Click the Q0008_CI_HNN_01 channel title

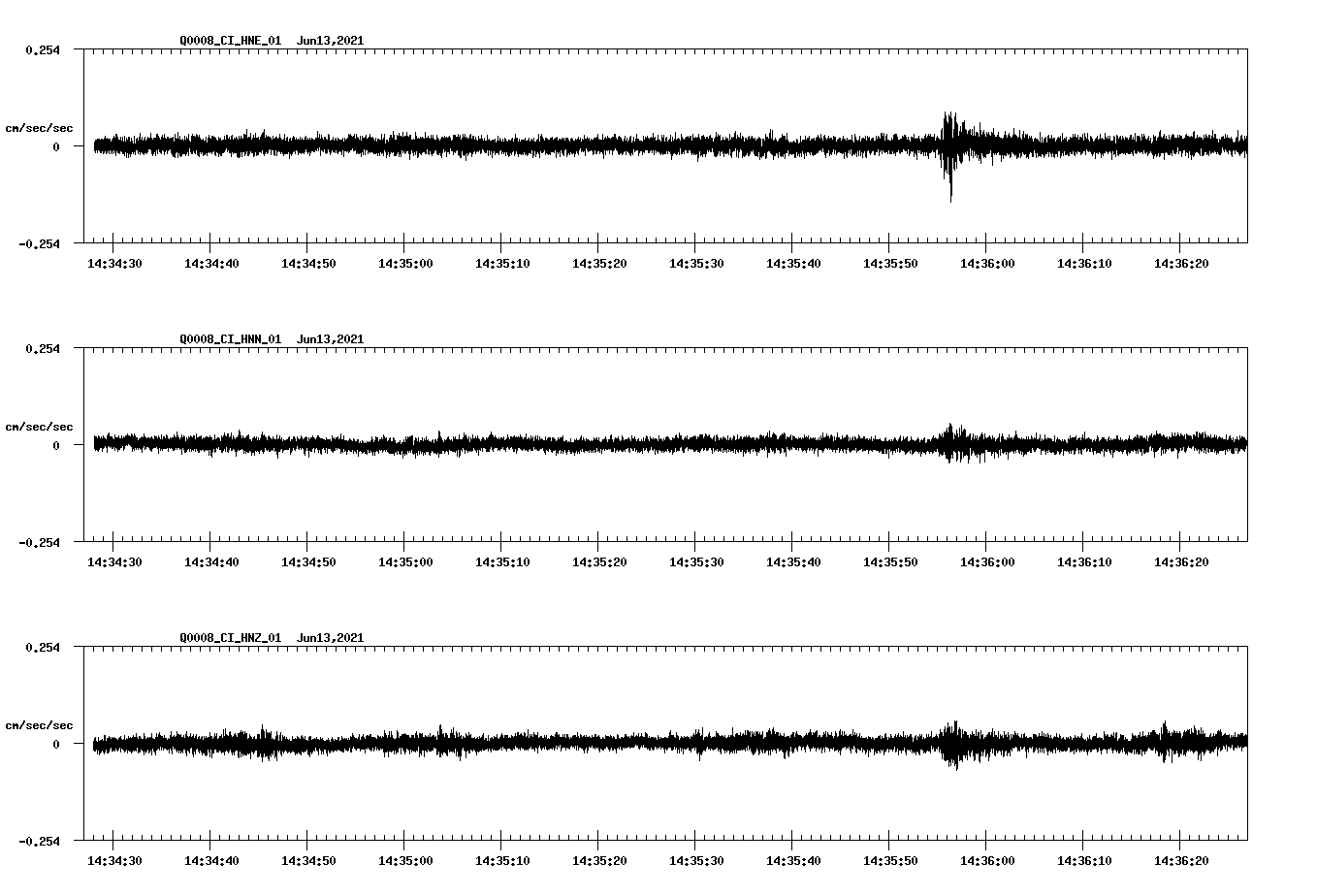coord(230,339)
